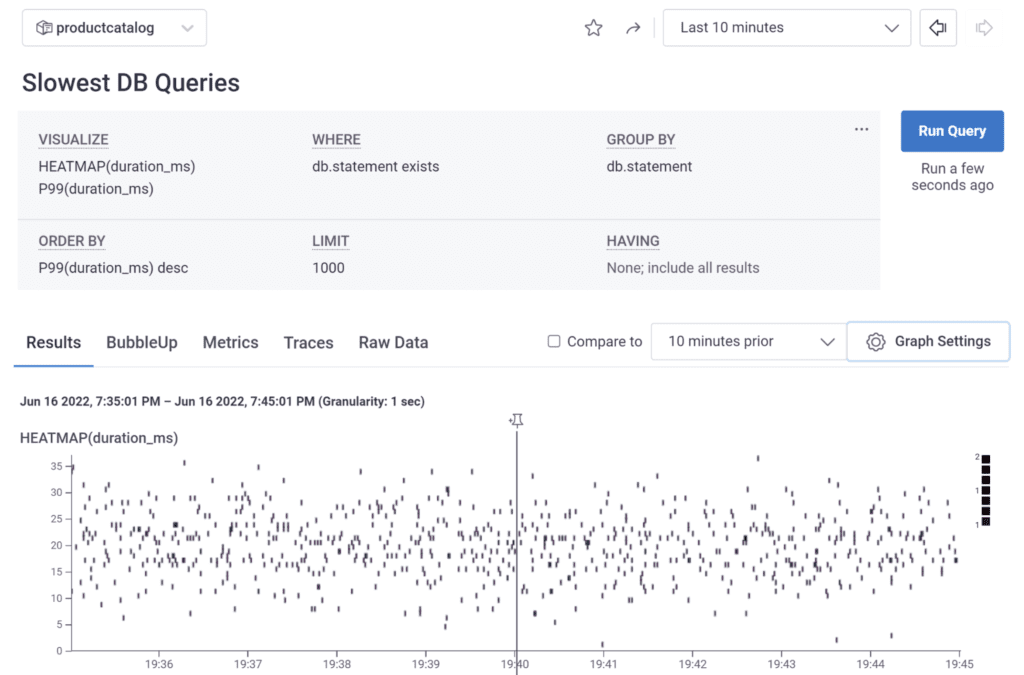
Task: Enable the Compare to checkbox
Action: click(554, 342)
